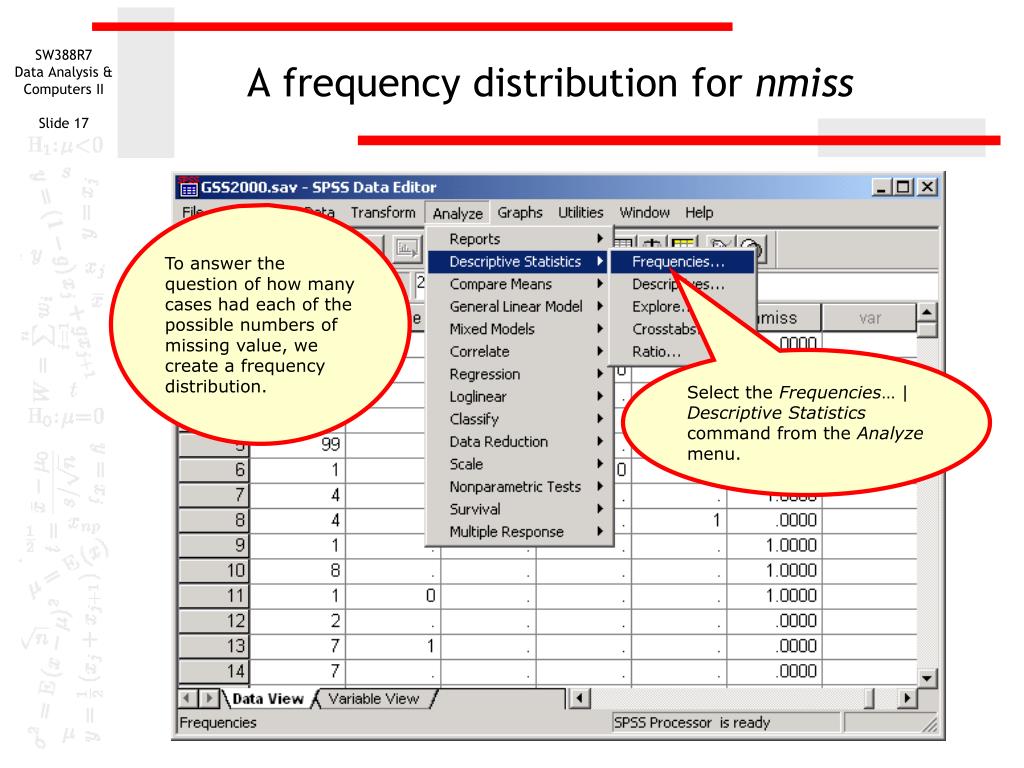
Task: Expand the Mixed Models submenu
Action: (519, 329)
